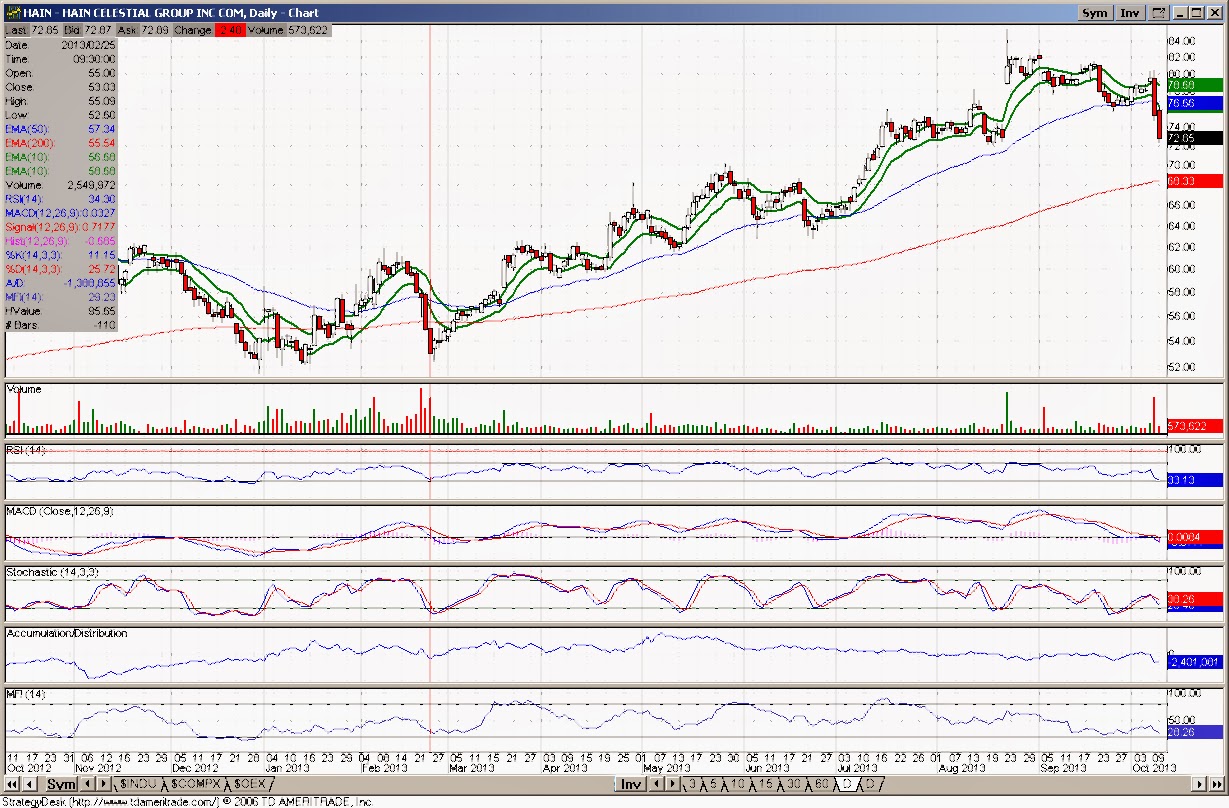Select the $COMPX symbol tab
The image size is (1229, 808).
click(195, 784)
